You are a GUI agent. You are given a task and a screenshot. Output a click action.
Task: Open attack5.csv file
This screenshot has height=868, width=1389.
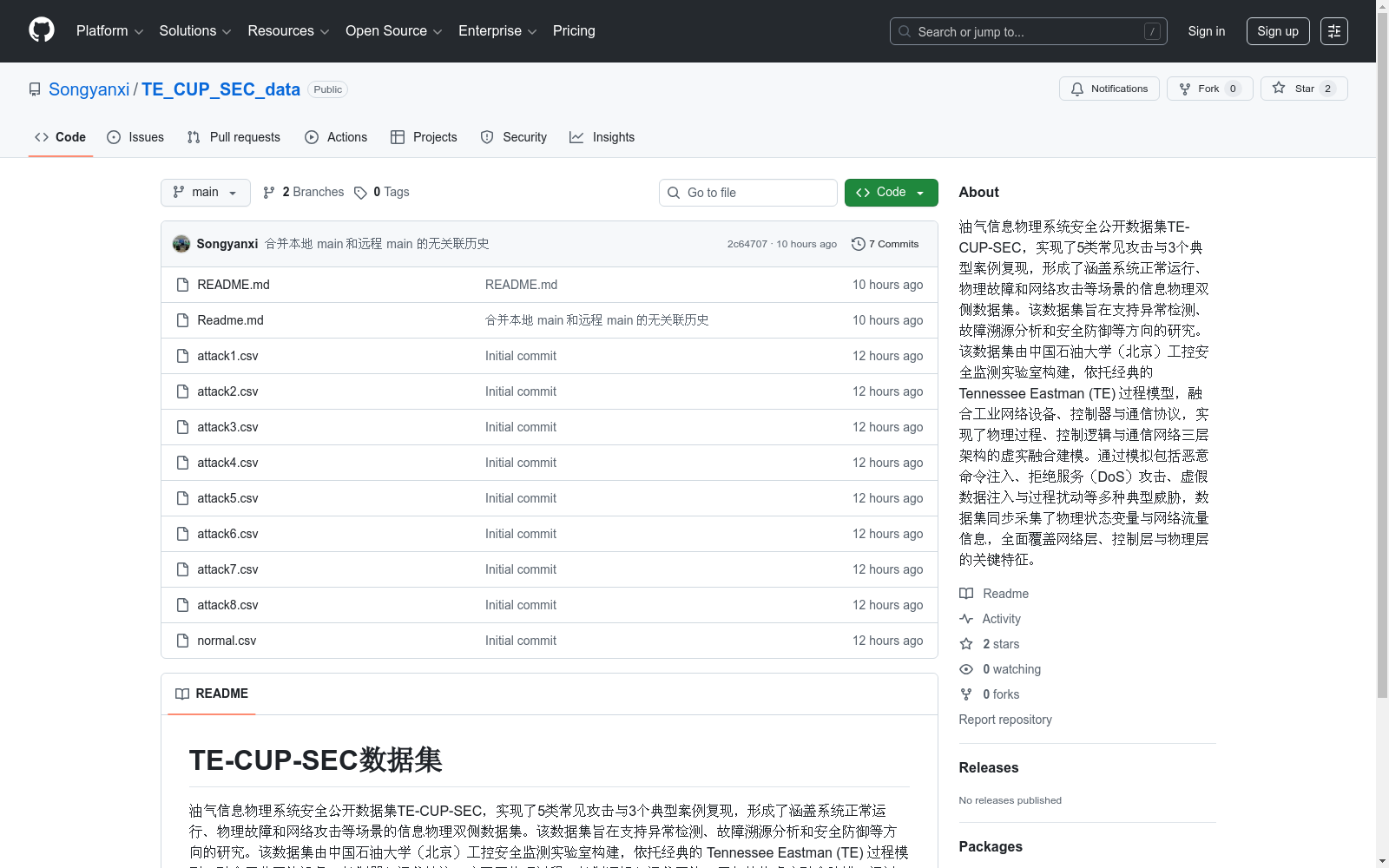227,498
